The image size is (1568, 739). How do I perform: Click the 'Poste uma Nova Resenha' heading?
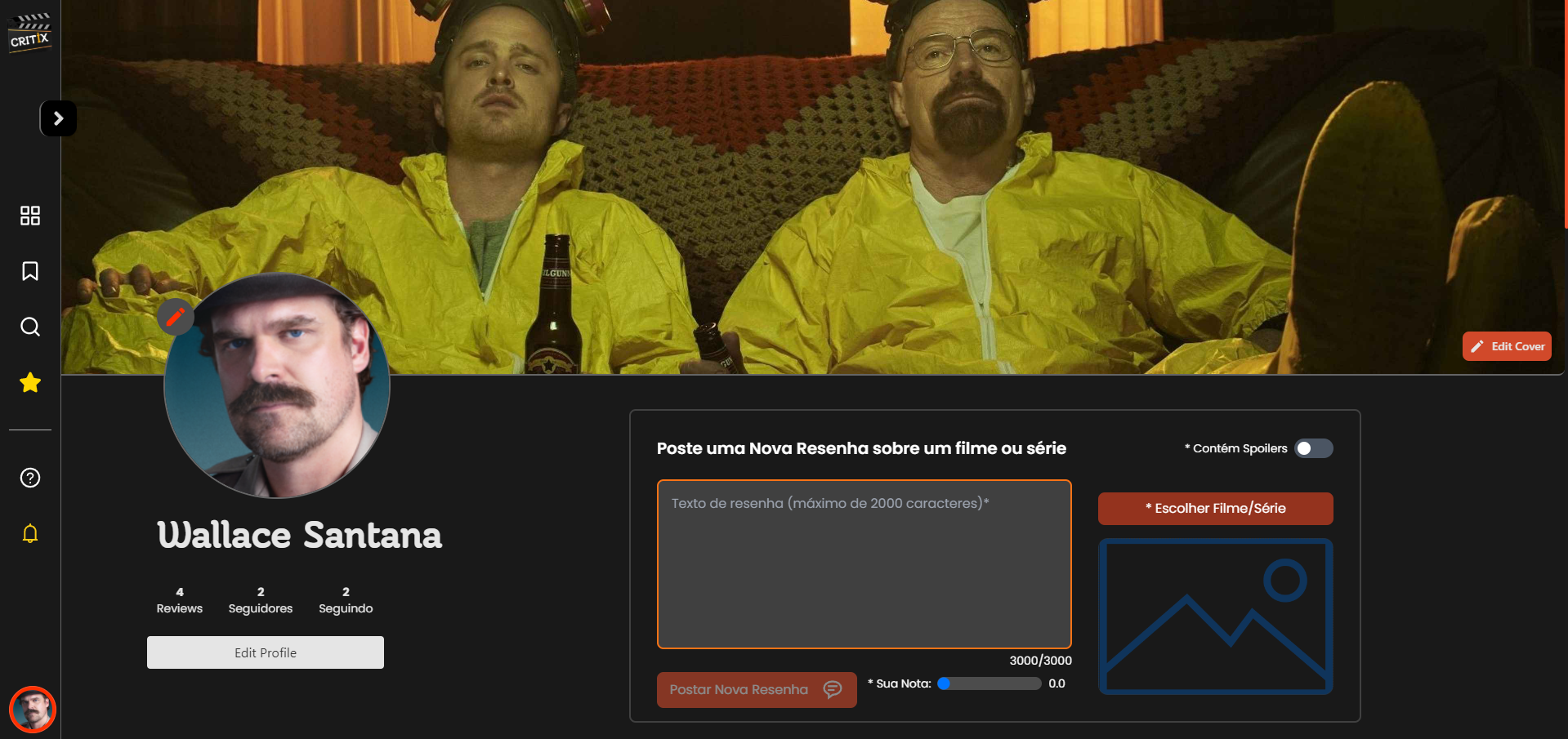[861, 448]
